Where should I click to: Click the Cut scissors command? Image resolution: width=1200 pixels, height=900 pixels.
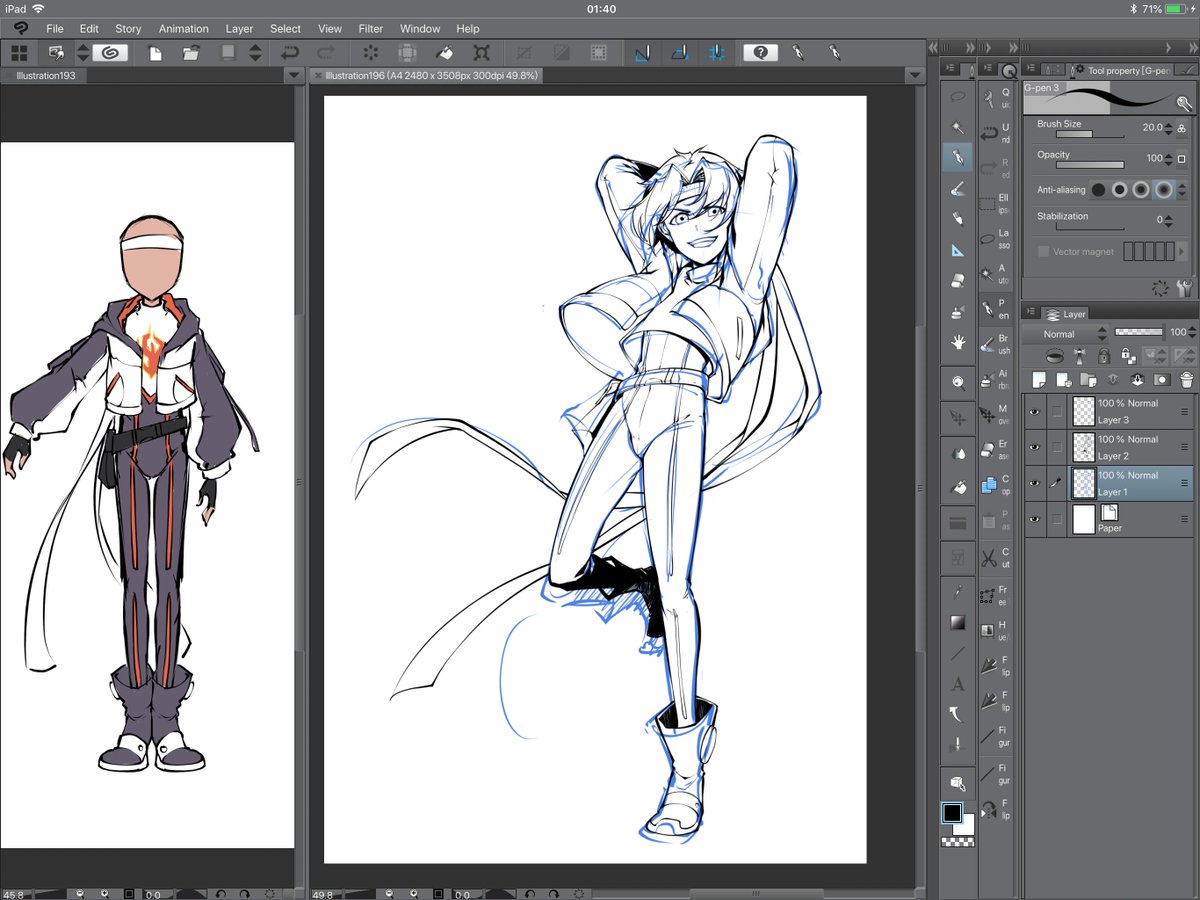(997, 557)
